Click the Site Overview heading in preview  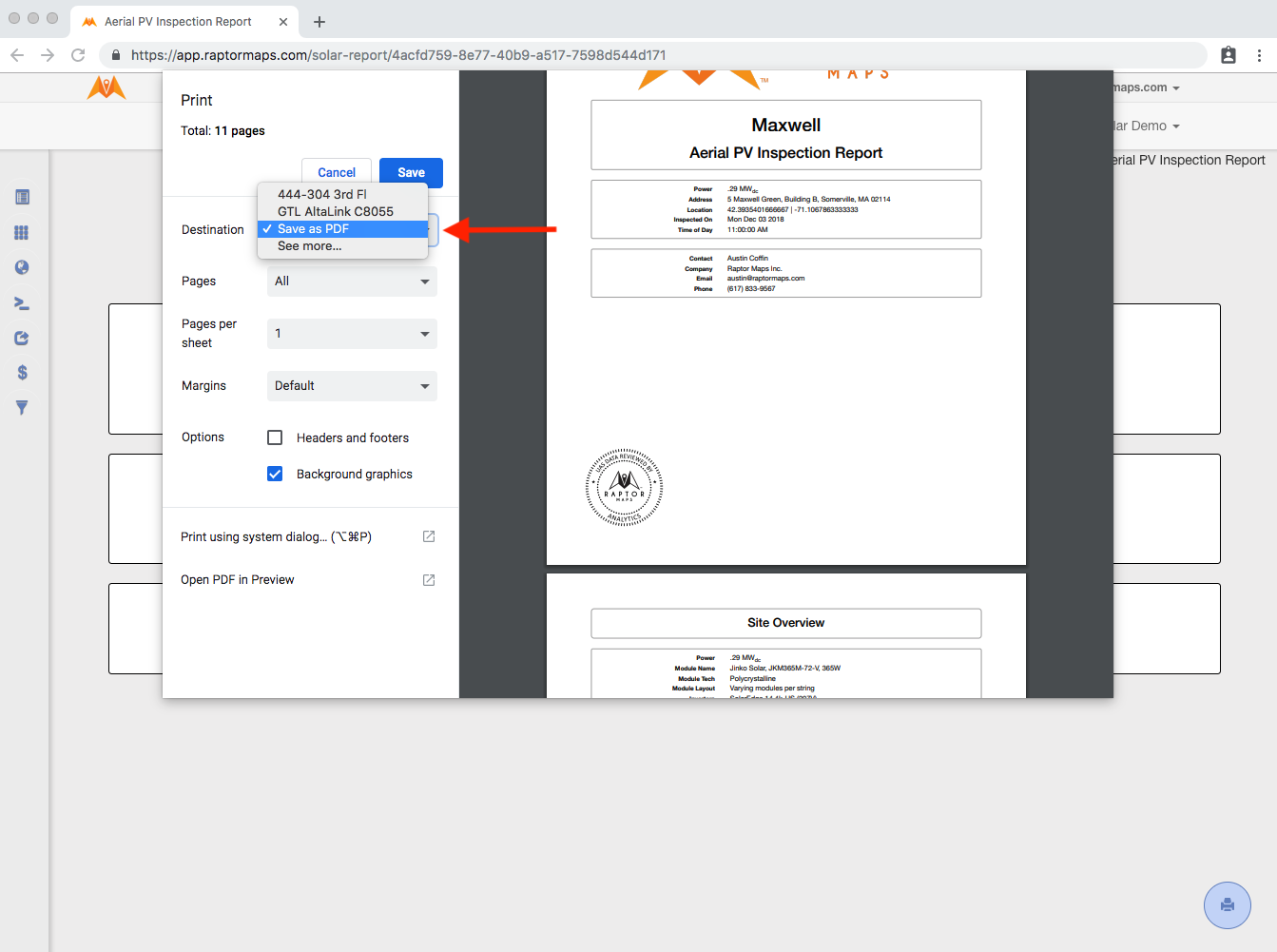pyautogui.click(x=786, y=623)
